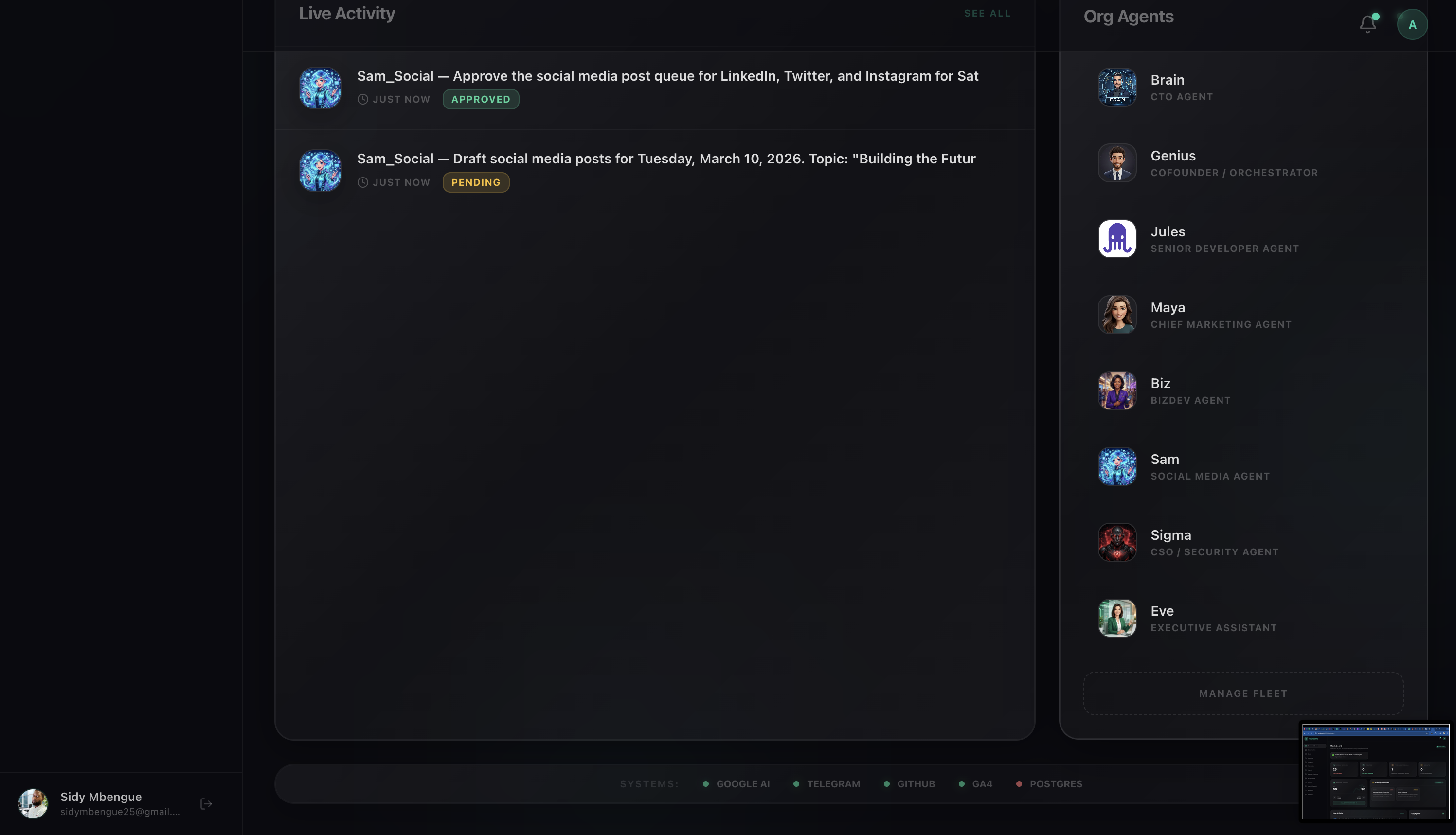Click the Postgres system status indicator
The height and width of the screenshot is (835, 1456).
pos(1049,784)
